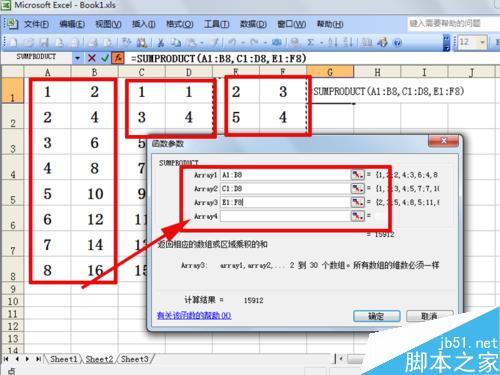
Task: Click Array2 range collapse button
Action: point(357,188)
